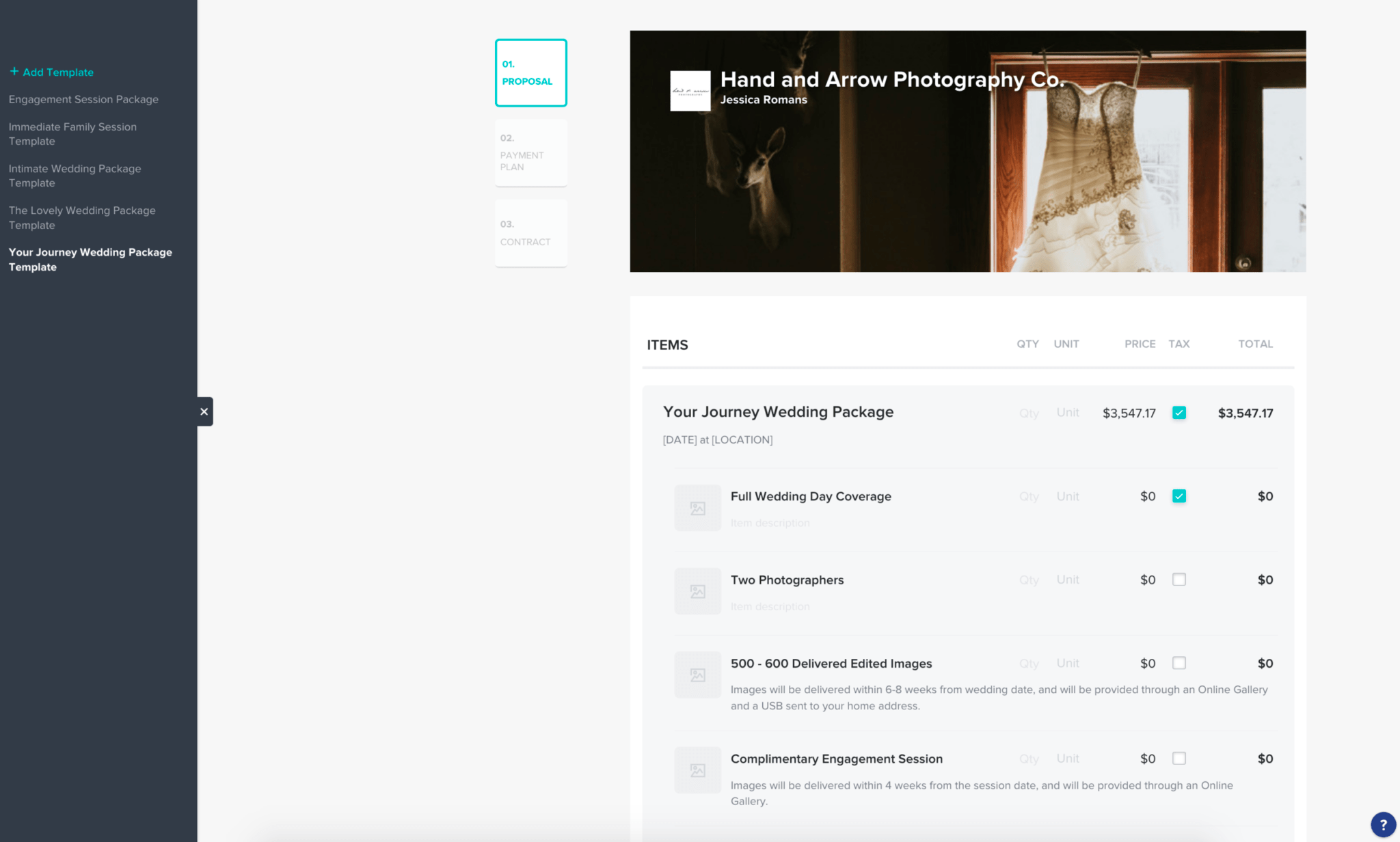The width and height of the screenshot is (1400, 842).
Task: Uncheck tax for Your Journey Wedding Package
Action: 1179,413
